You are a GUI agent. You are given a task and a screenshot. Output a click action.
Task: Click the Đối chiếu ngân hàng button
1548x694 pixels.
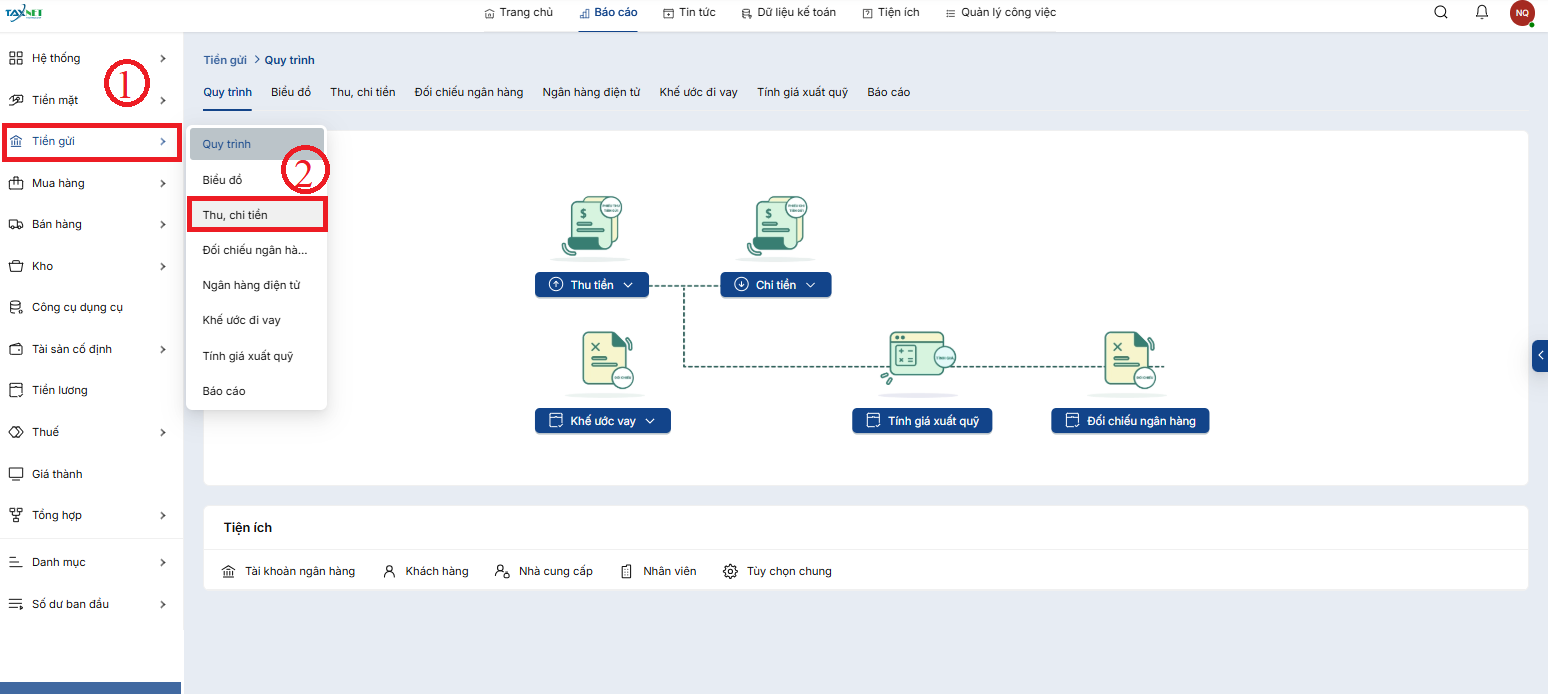coord(1130,421)
